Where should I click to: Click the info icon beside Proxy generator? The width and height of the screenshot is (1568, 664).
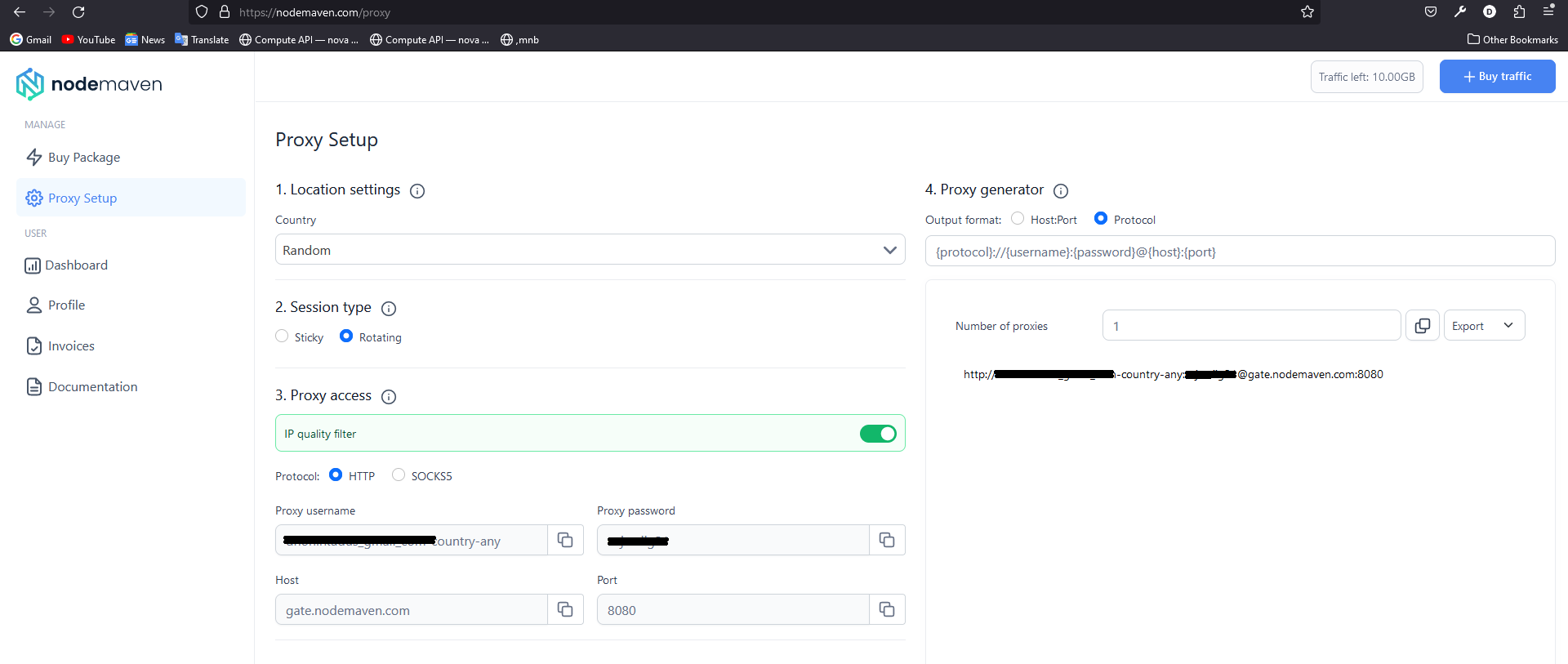tap(1061, 191)
